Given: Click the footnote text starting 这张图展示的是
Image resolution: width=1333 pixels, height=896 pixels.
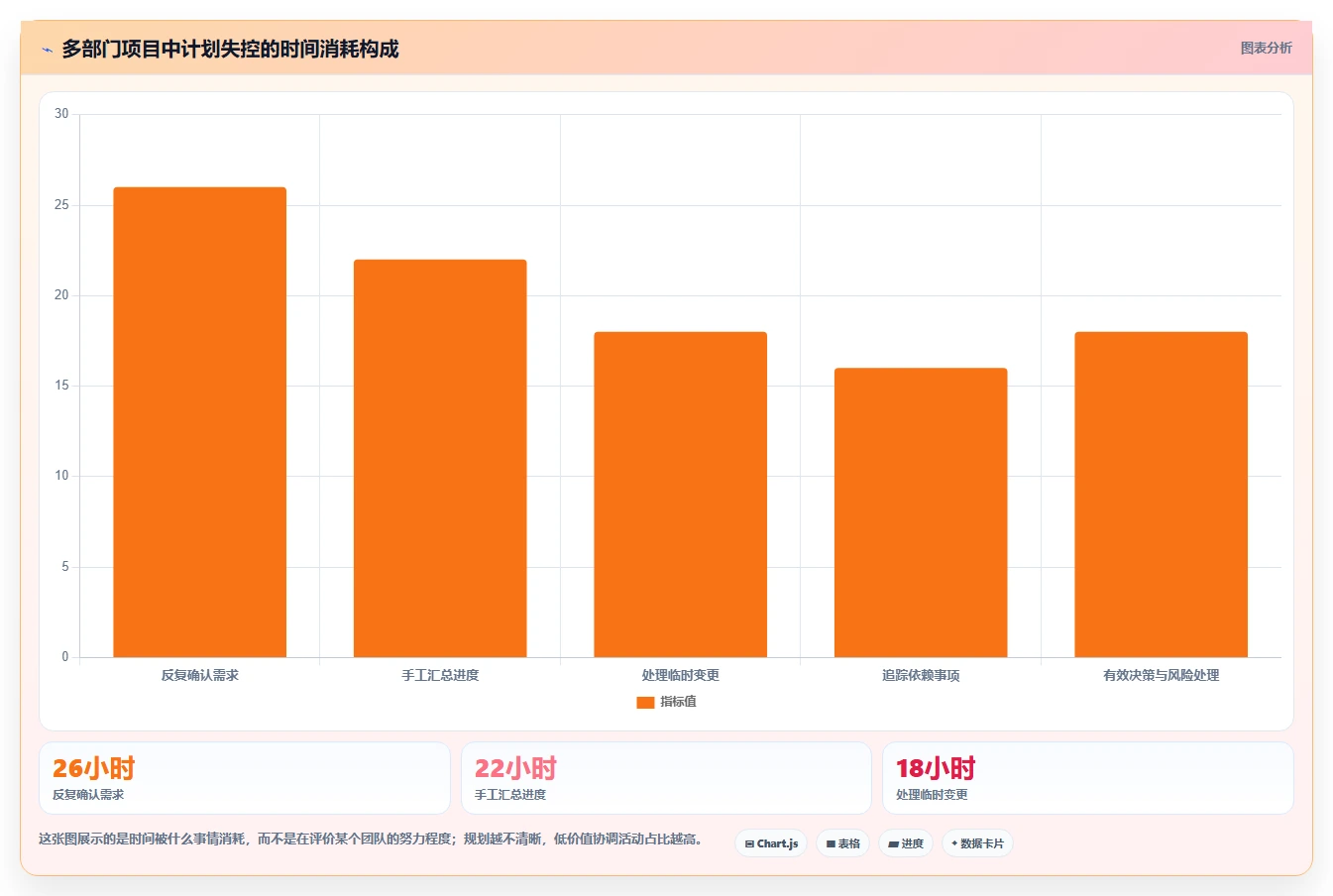Looking at the screenshot, I should (x=374, y=839).
